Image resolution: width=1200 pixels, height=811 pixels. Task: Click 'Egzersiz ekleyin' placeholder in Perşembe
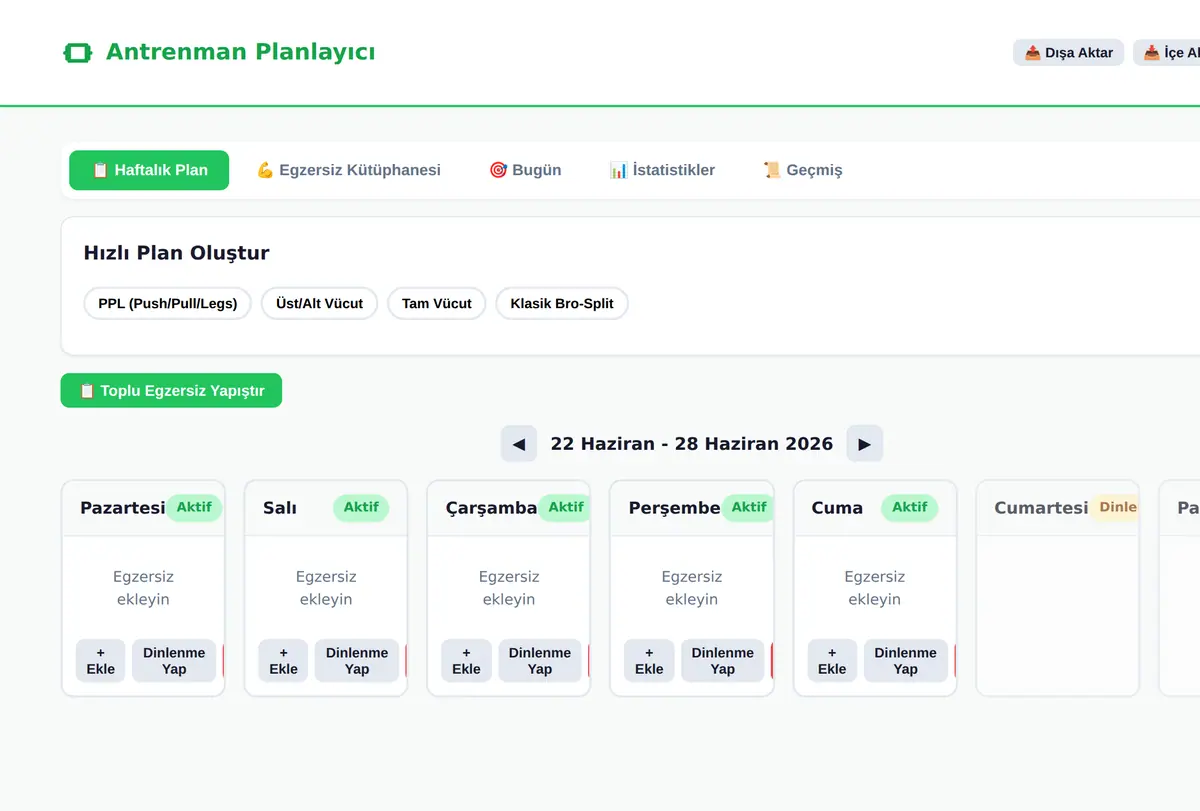[x=692, y=588]
